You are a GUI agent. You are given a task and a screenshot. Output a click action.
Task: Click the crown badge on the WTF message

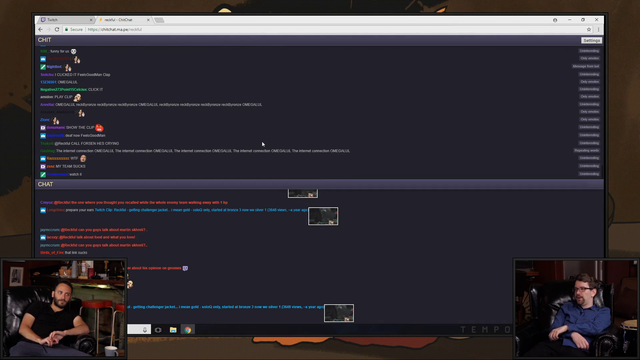pos(43,158)
